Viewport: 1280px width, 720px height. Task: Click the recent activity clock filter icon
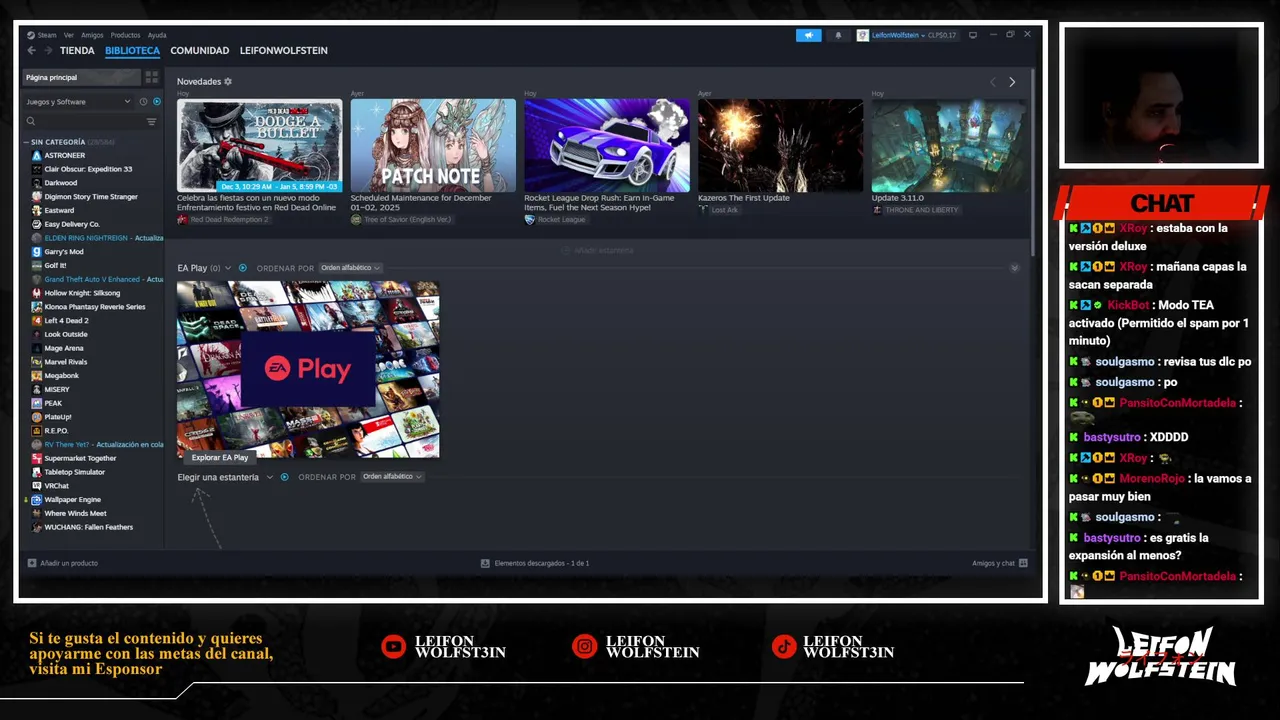143,102
